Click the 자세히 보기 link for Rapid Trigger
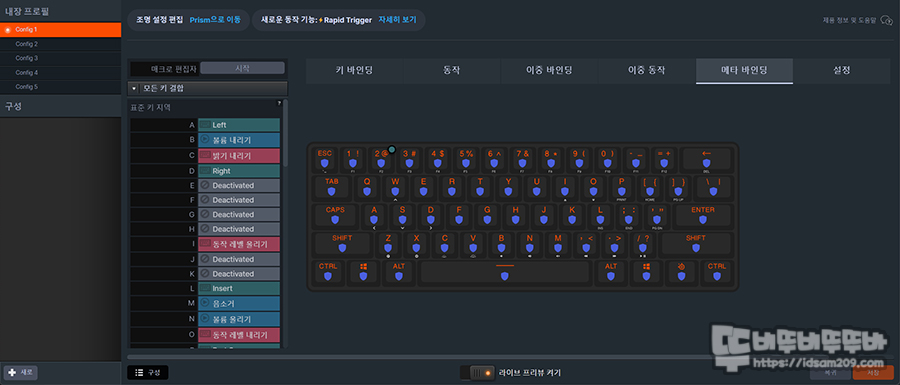The image size is (900, 385). click(397, 20)
